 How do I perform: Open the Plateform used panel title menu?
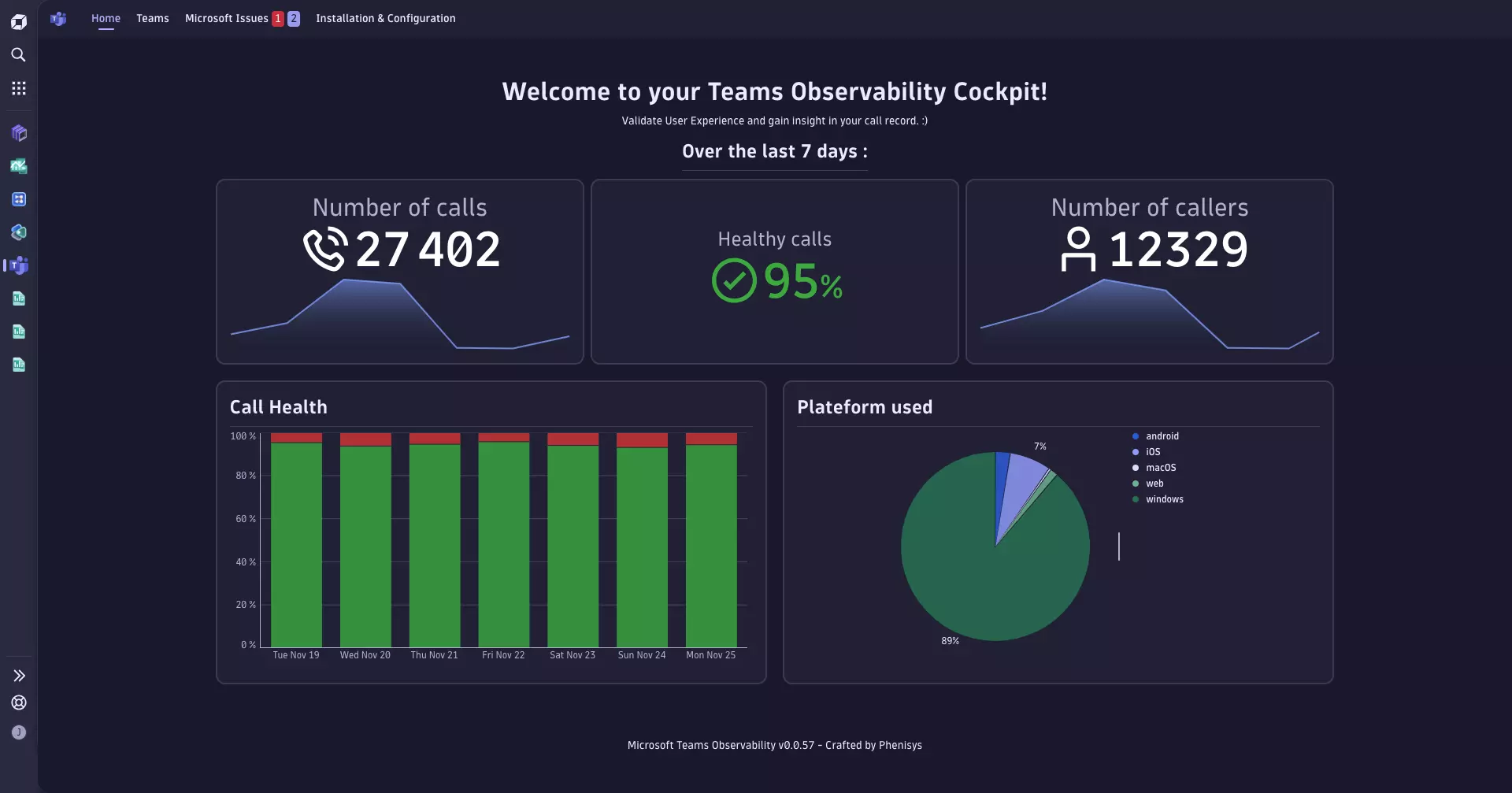pyautogui.click(x=865, y=407)
